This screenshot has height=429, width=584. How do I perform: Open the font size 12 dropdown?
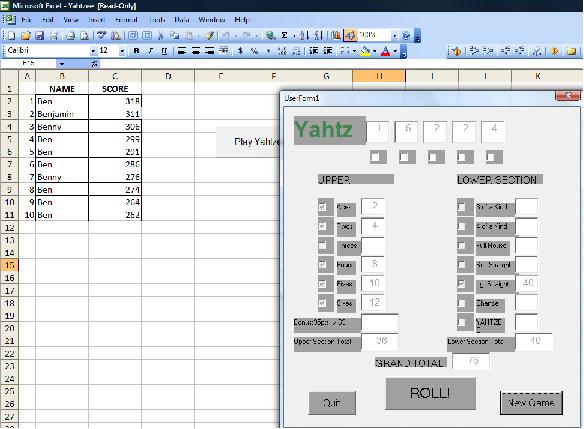[122, 51]
